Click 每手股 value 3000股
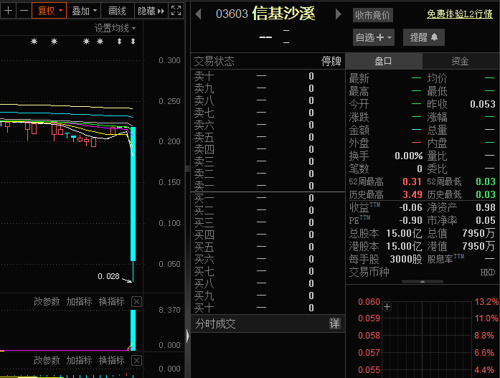Viewport: 500px width, 378px height. coord(406,259)
